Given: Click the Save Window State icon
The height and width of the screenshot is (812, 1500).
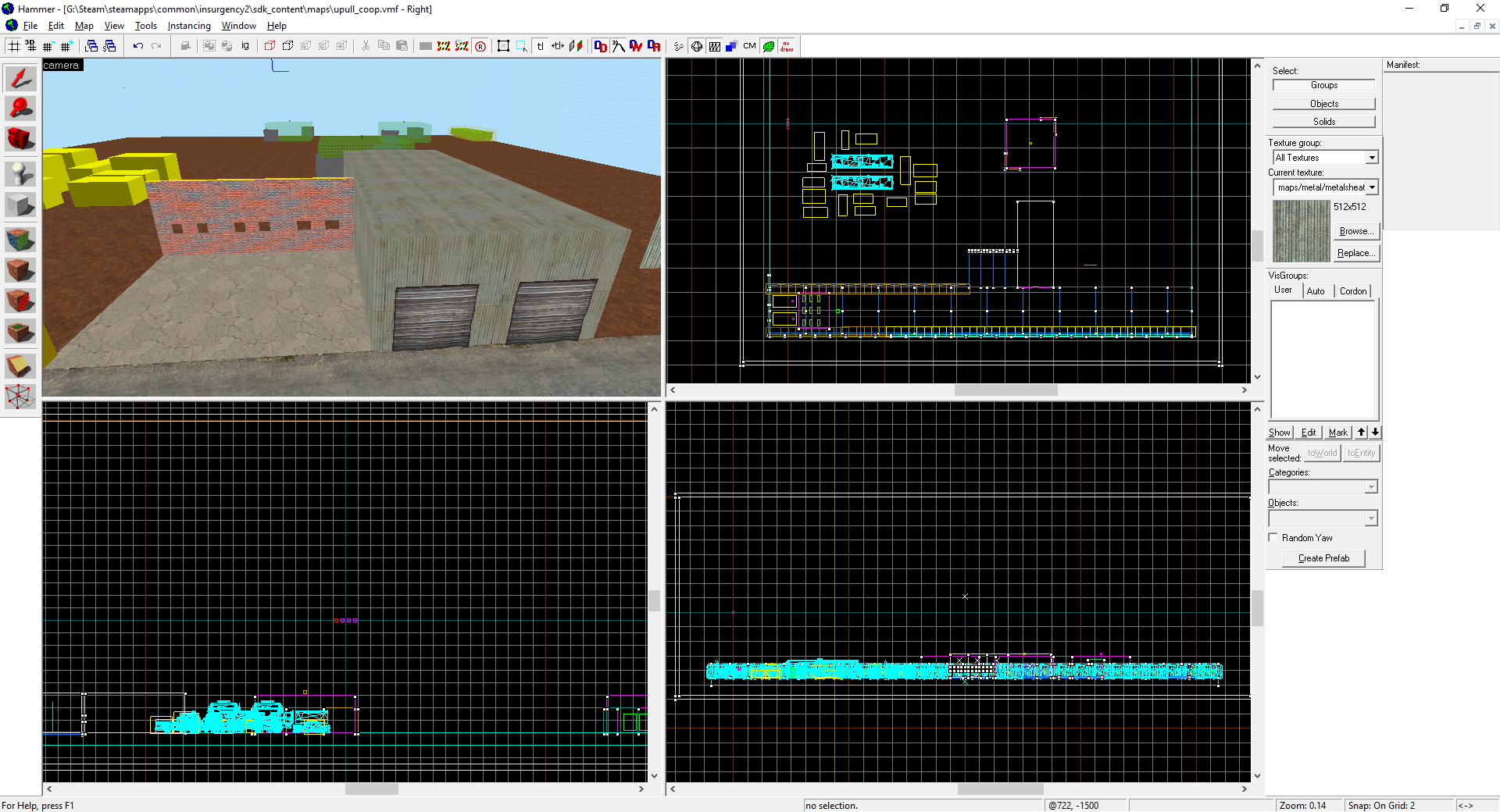Looking at the screenshot, I should [109, 46].
